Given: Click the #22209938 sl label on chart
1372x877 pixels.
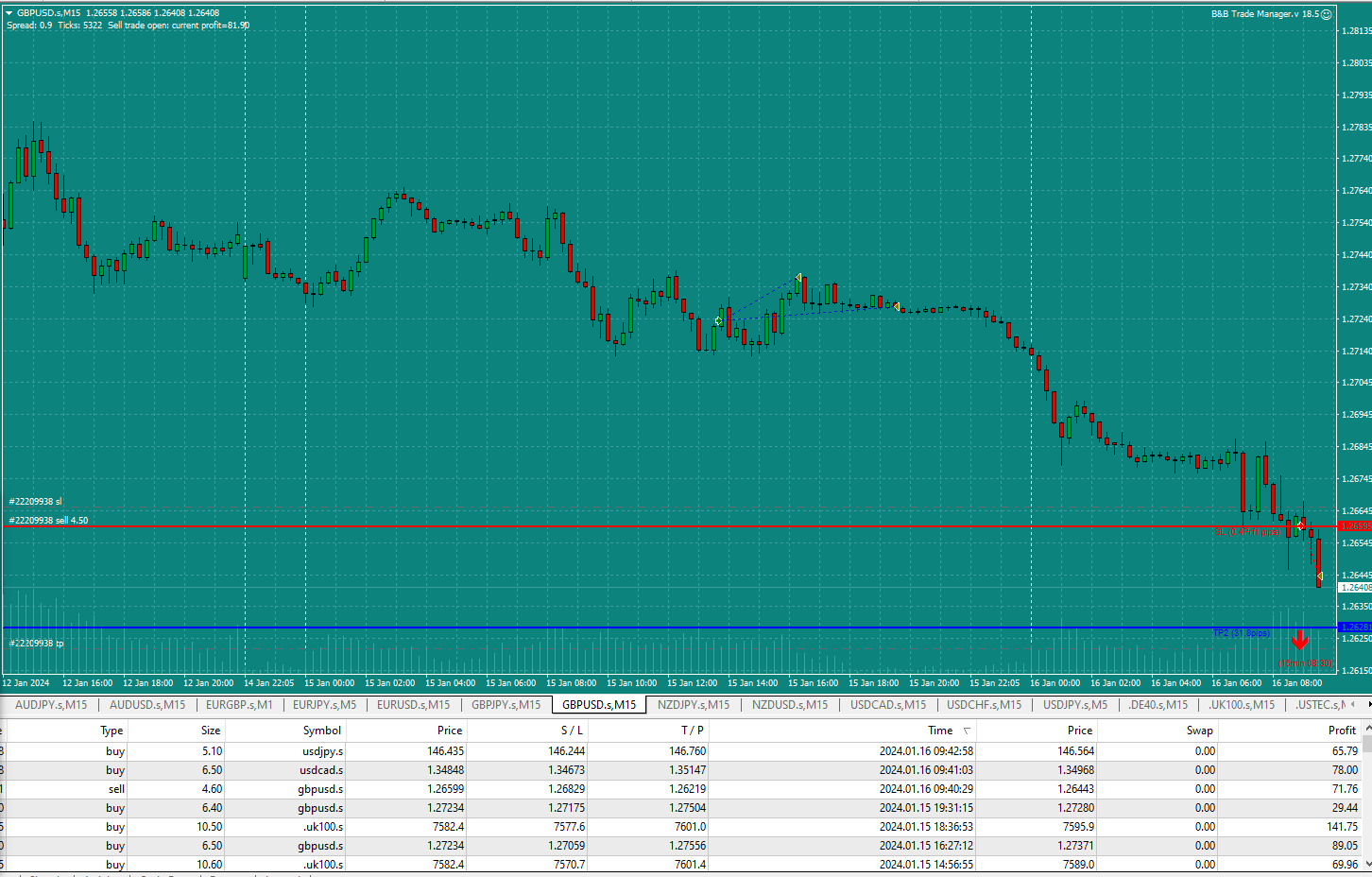Looking at the screenshot, I should tap(36, 502).
